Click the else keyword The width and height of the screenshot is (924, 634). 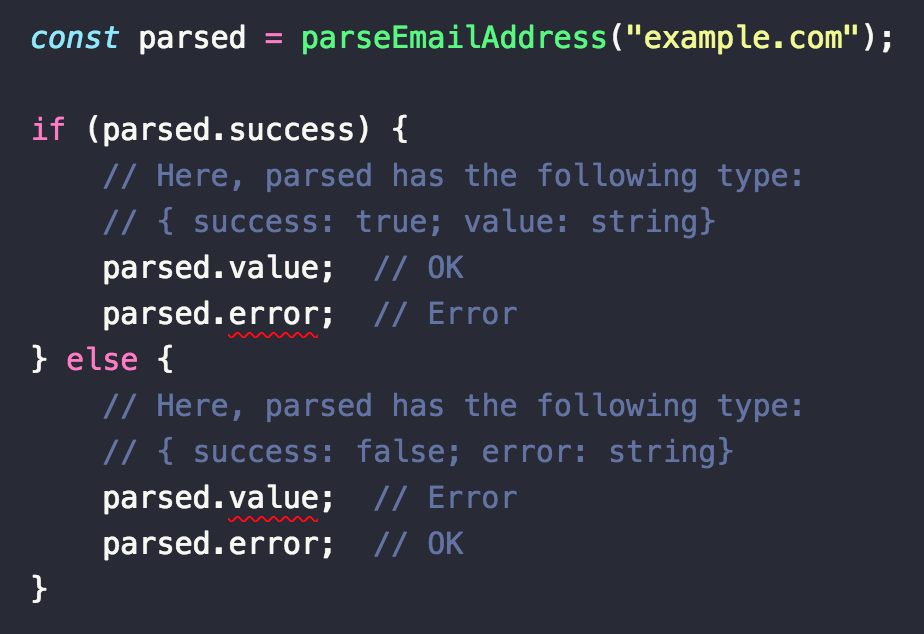pyautogui.click(x=102, y=359)
